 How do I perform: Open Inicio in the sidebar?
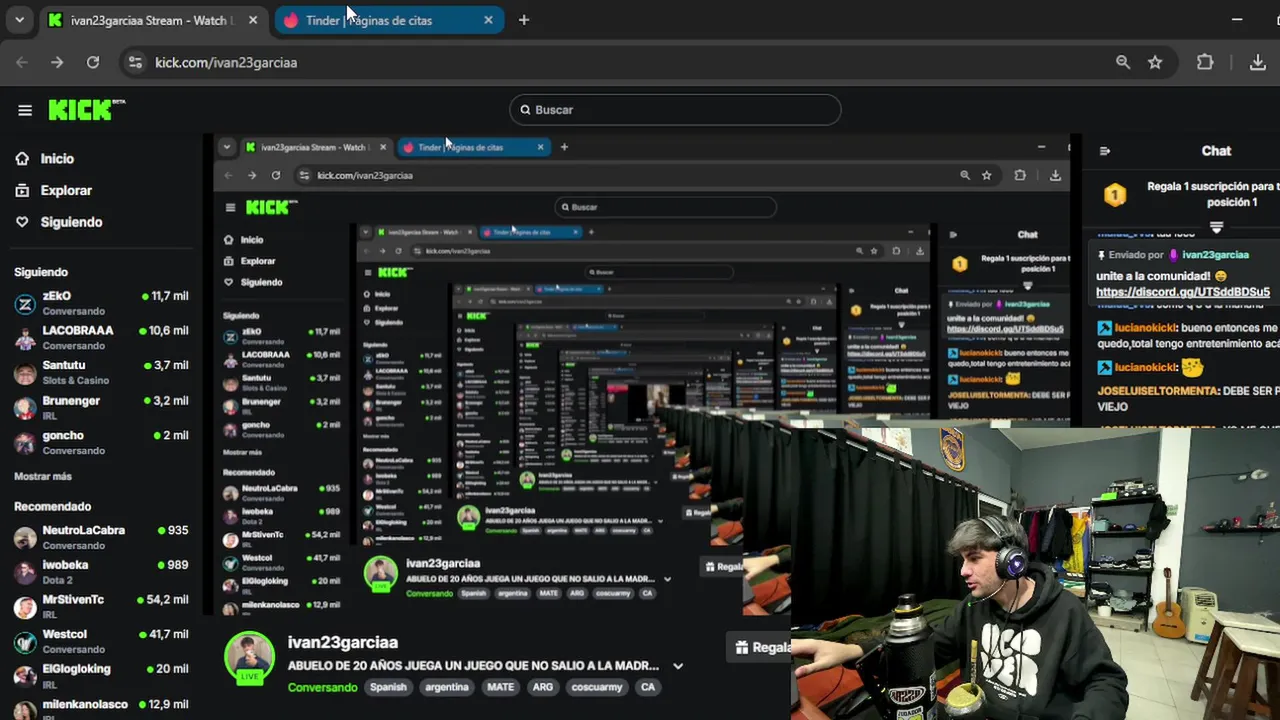pos(57,158)
